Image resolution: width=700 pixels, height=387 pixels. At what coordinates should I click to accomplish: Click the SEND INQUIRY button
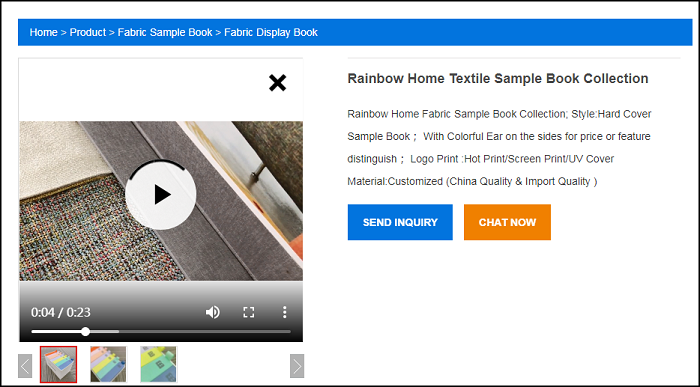point(400,222)
